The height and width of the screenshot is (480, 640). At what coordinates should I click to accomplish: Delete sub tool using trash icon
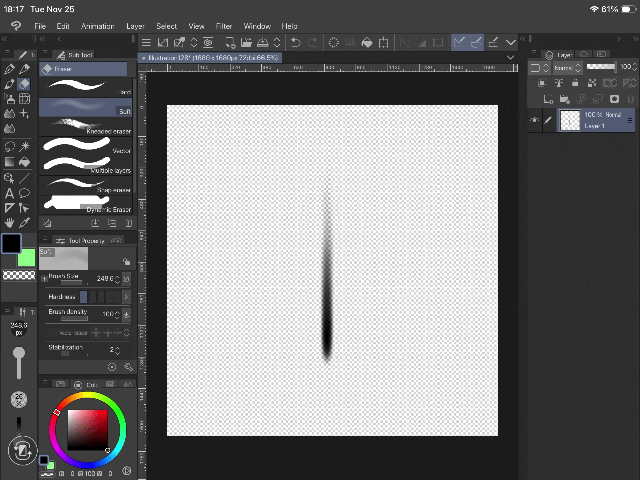129,223
